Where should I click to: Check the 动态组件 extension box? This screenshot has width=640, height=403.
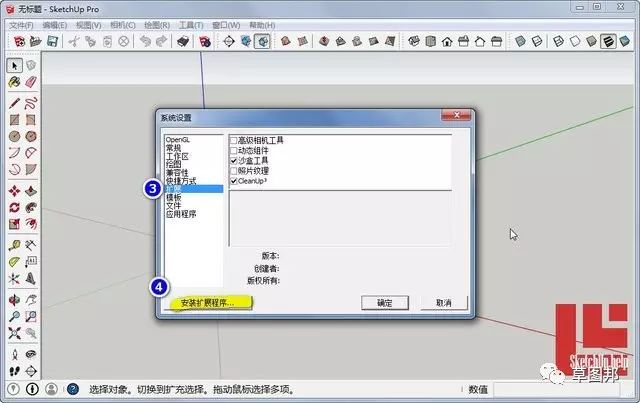coord(234,151)
